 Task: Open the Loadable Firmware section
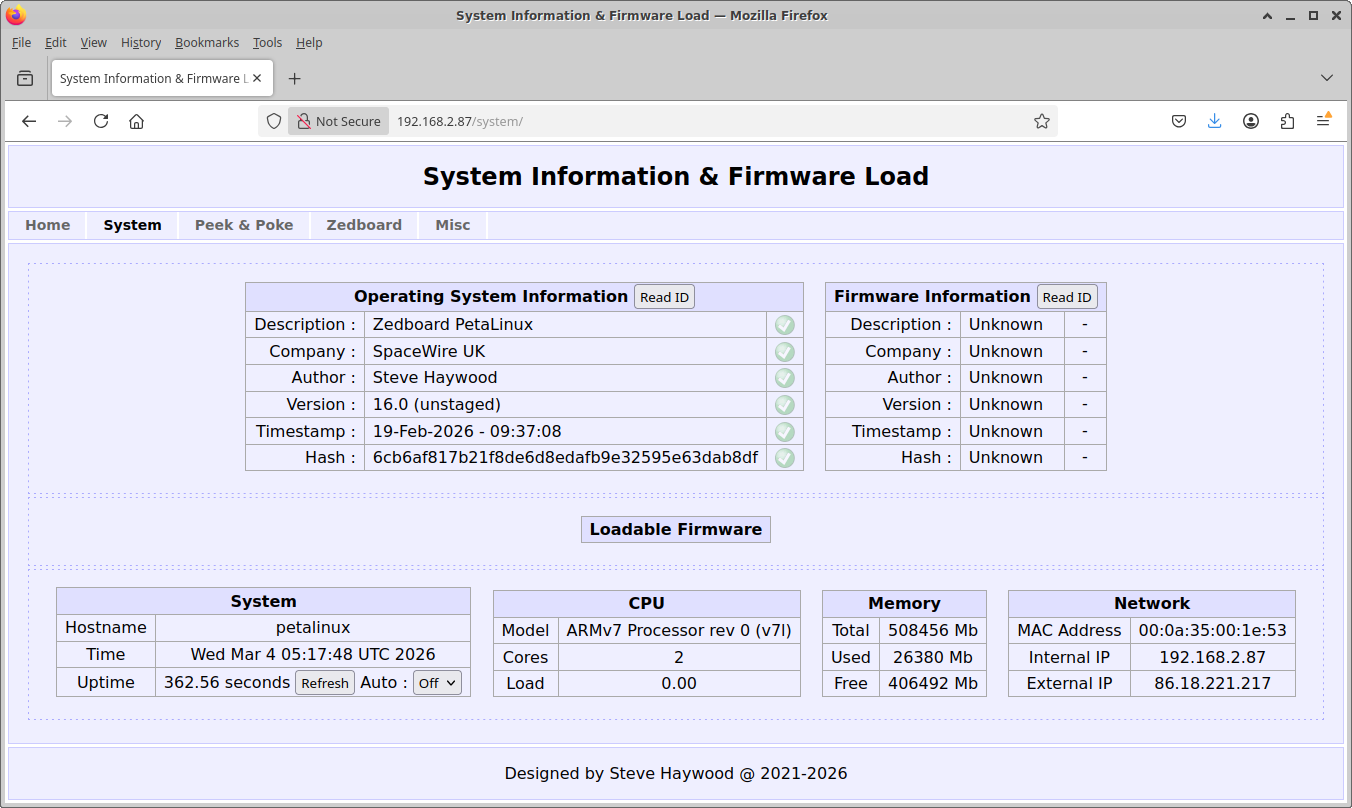[x=675, y=530]
